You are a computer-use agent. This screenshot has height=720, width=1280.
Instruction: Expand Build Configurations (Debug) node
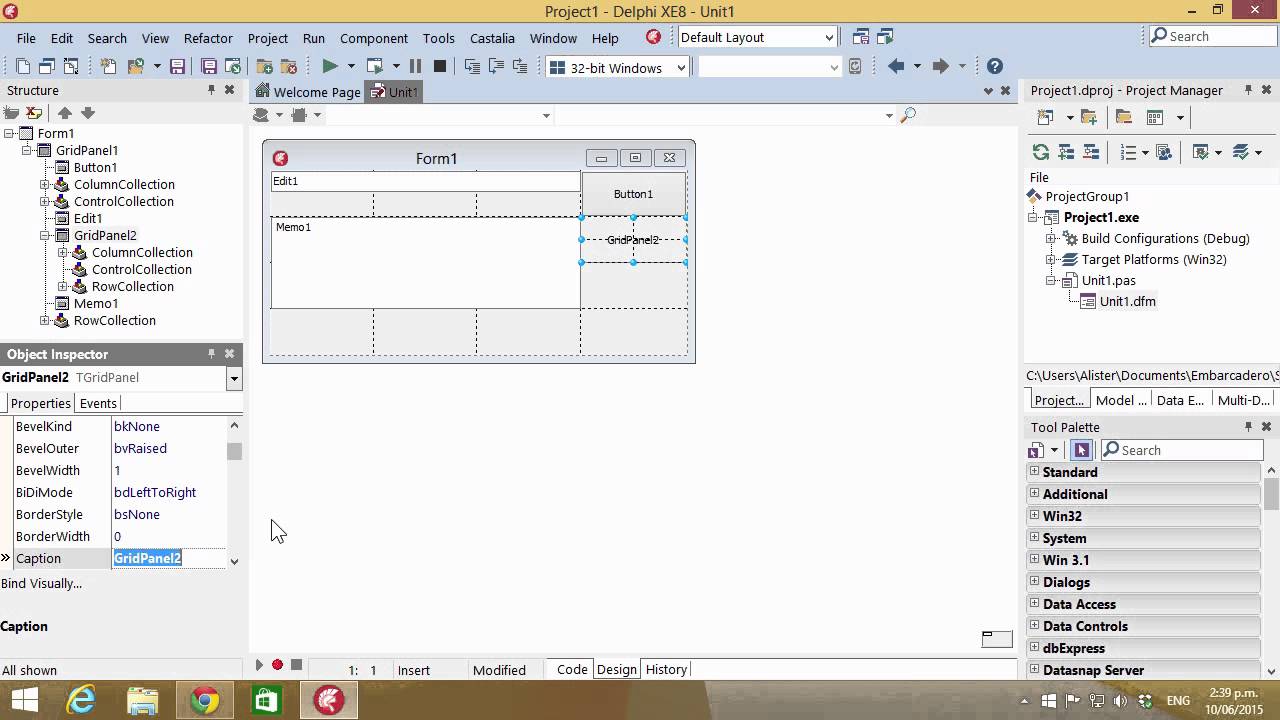pos(1051,239)
